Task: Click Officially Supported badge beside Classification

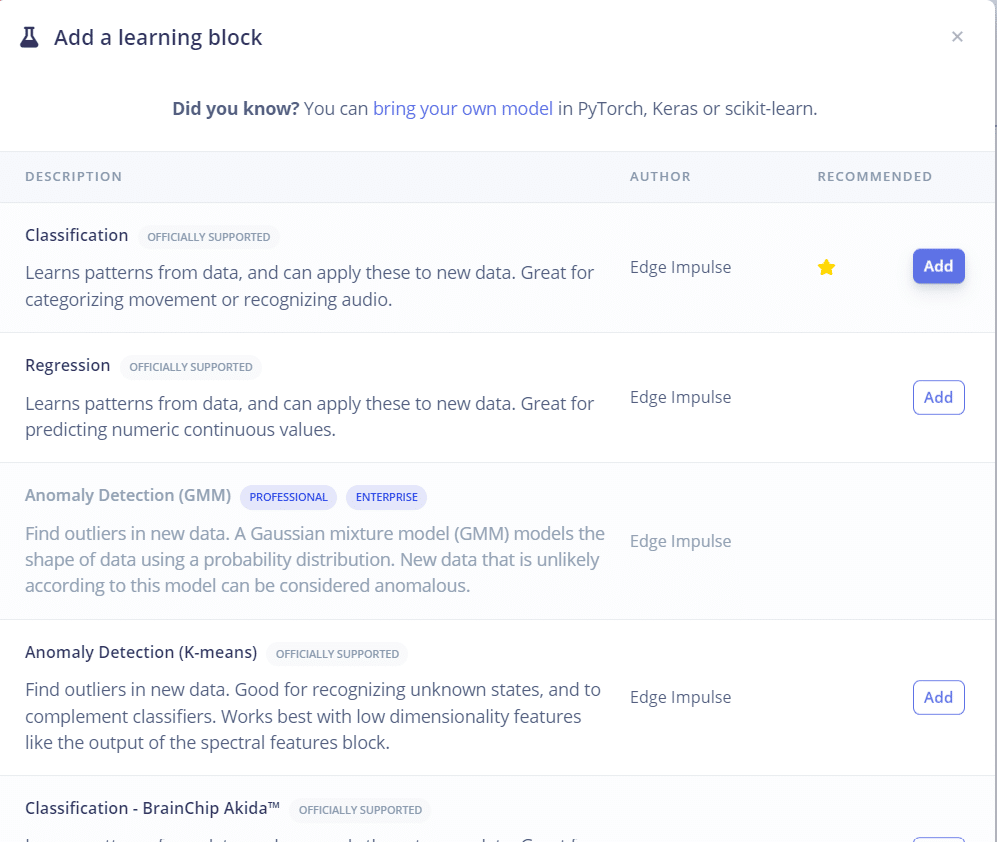Action: click(208, 237)
